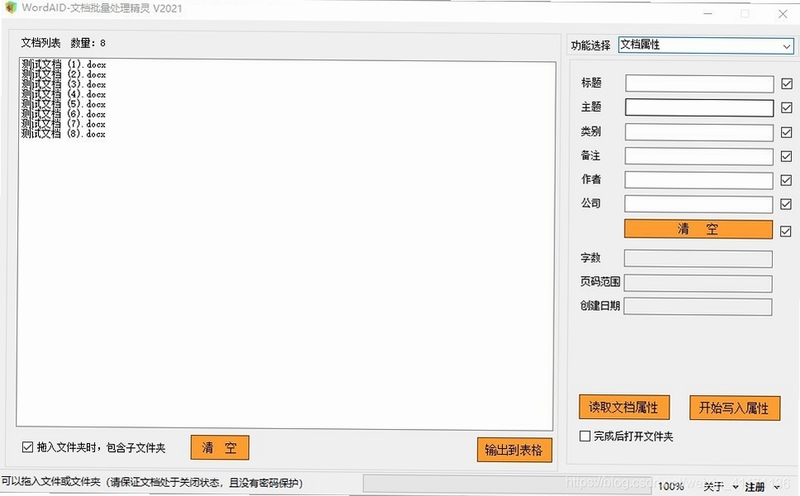Open the 关于 dropdown in status bar

pos(720,486)
